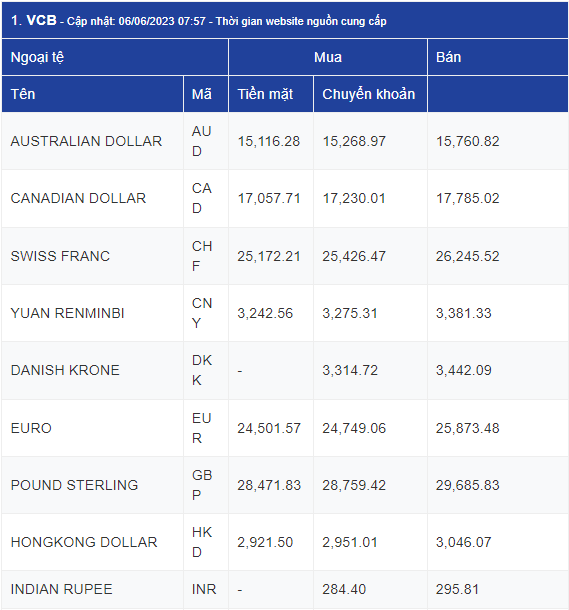This screenshot has height=610, width=569.
Task: Click the Chuyển khoản sub-header
Action: coord(370,94)
